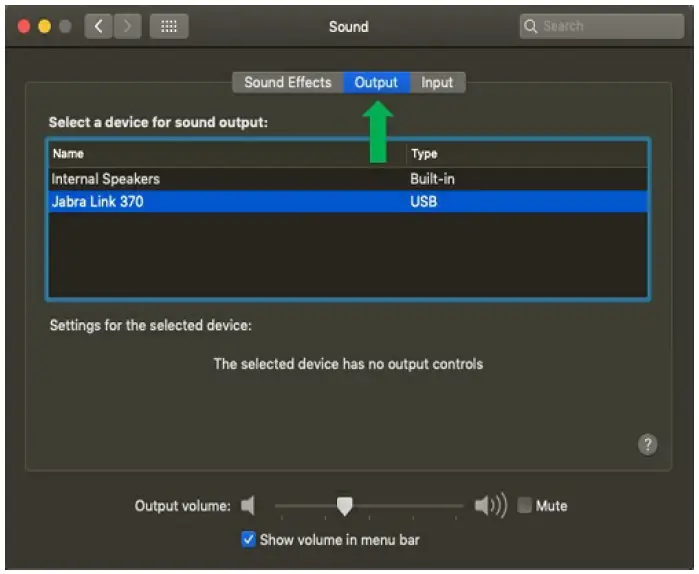Select Internal Speakers output device
The image size is (699, 574).
106,179
